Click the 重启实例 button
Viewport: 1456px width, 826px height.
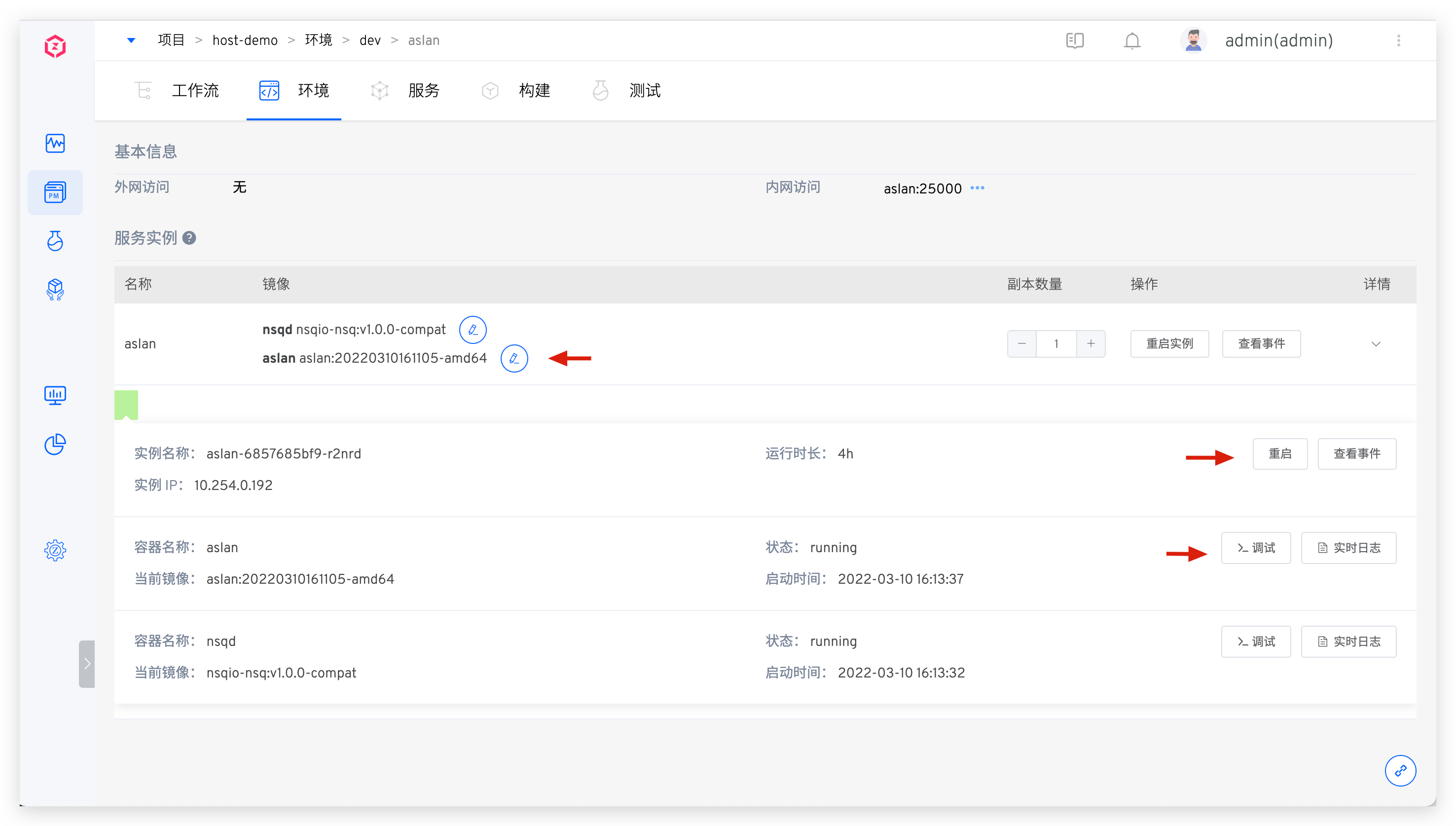tap(1169, 344)
